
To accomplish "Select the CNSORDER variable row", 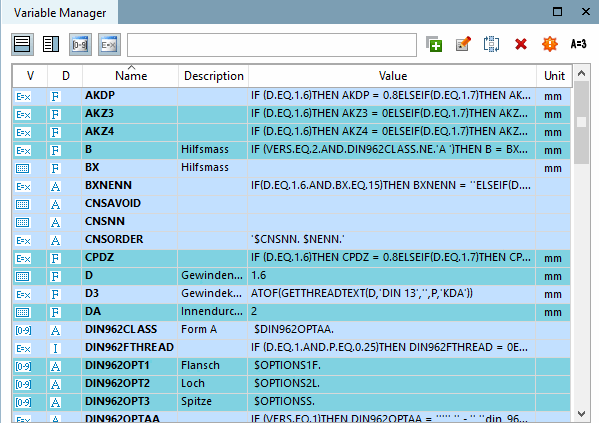I will tap(291, 240).
